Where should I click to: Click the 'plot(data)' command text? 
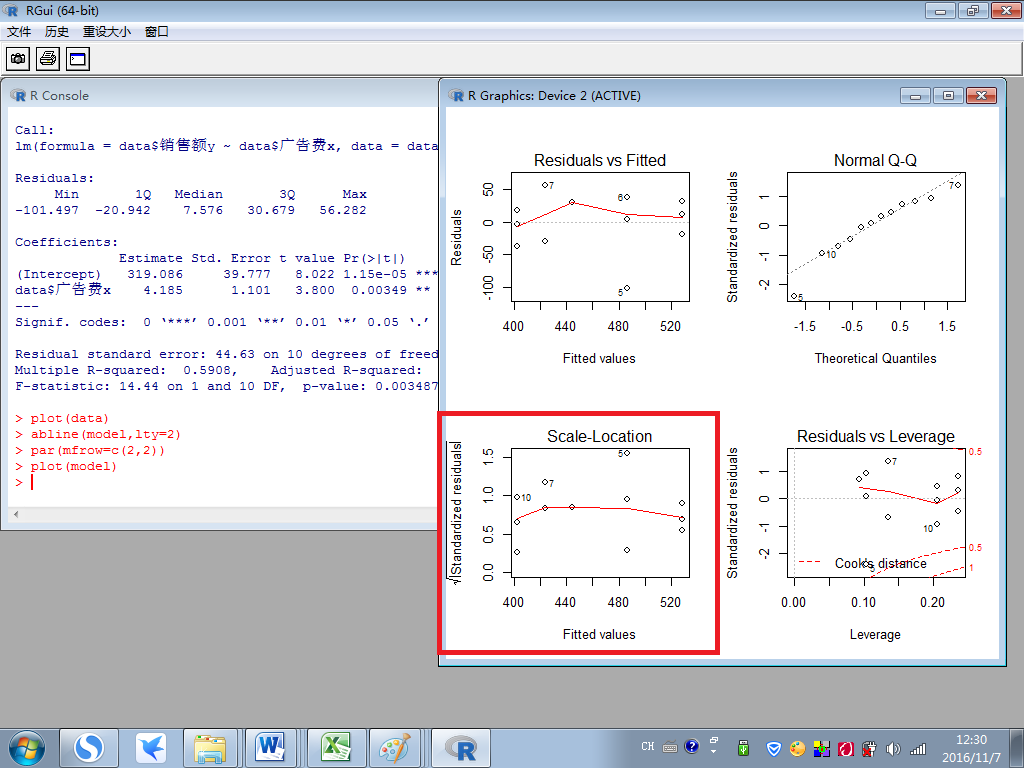[x=69, y=419]
